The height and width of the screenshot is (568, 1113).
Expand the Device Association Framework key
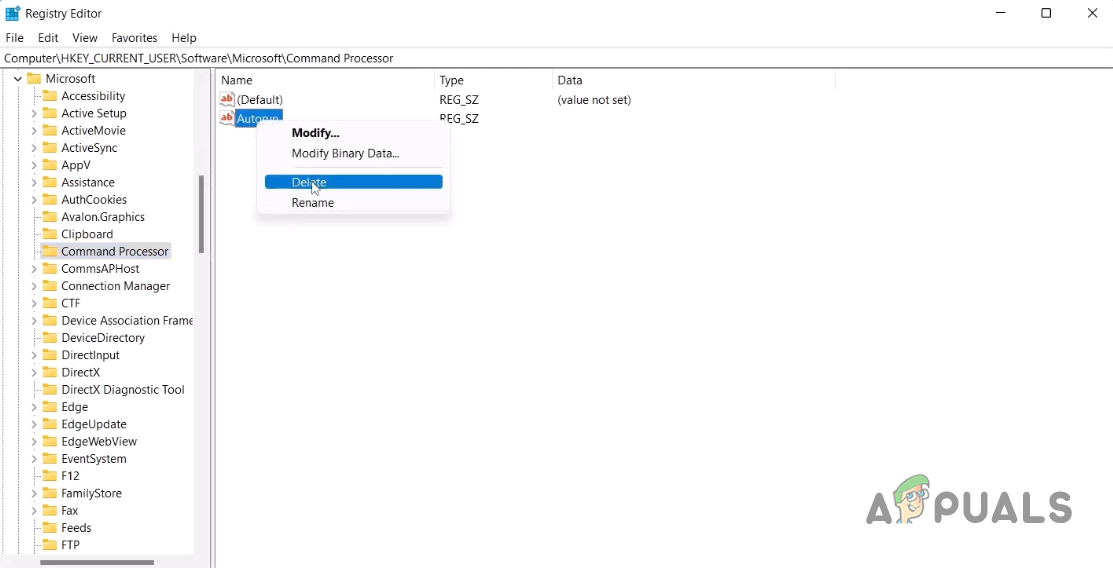coord(33,321)
